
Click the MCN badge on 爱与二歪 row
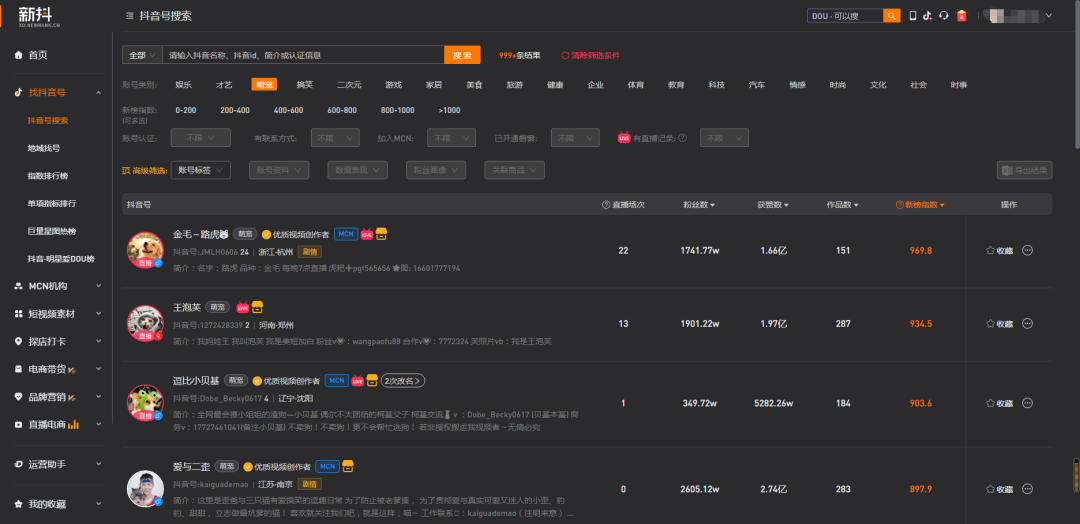pos(327,467)
